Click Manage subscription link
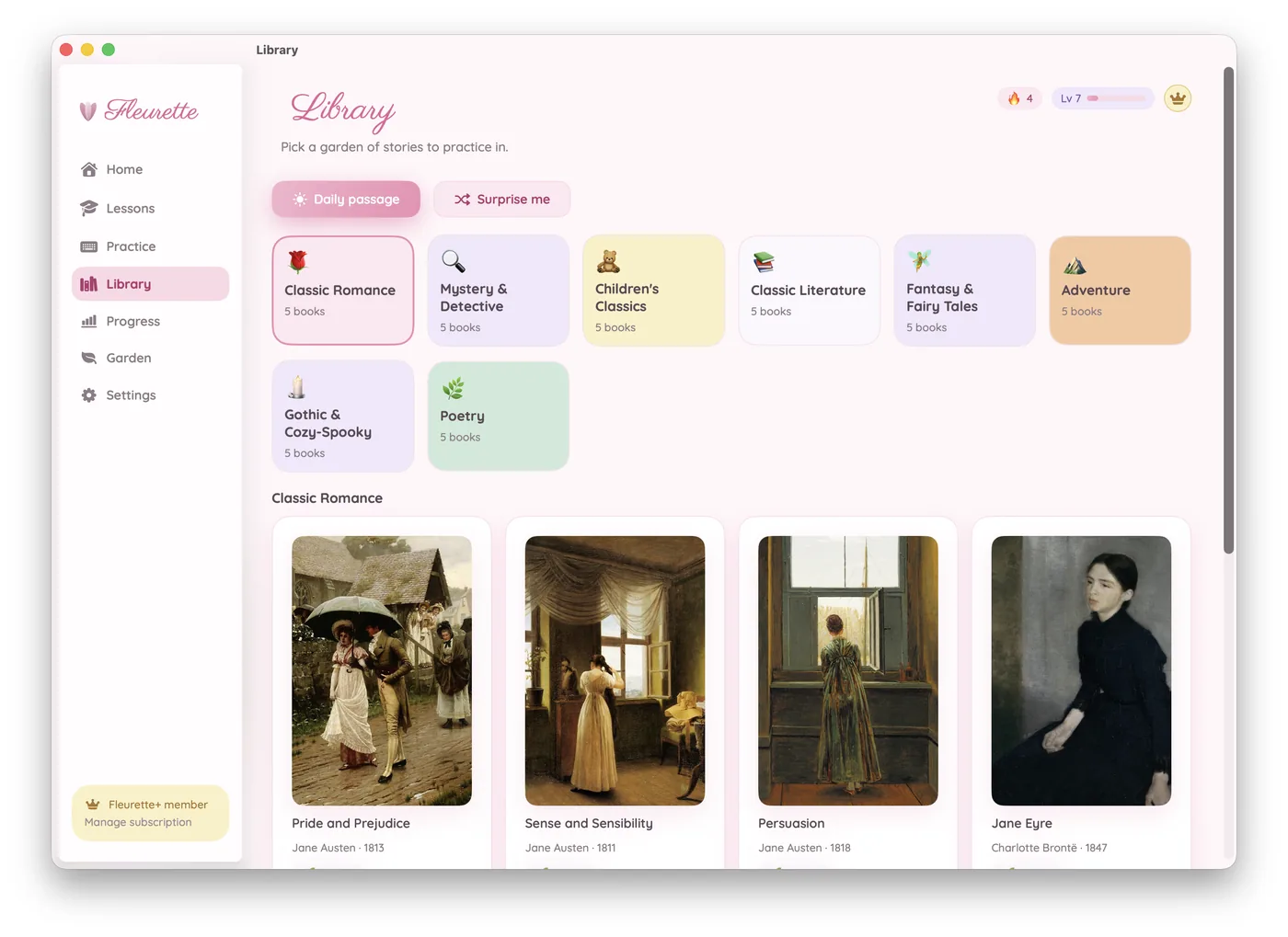 click(138, 822)
